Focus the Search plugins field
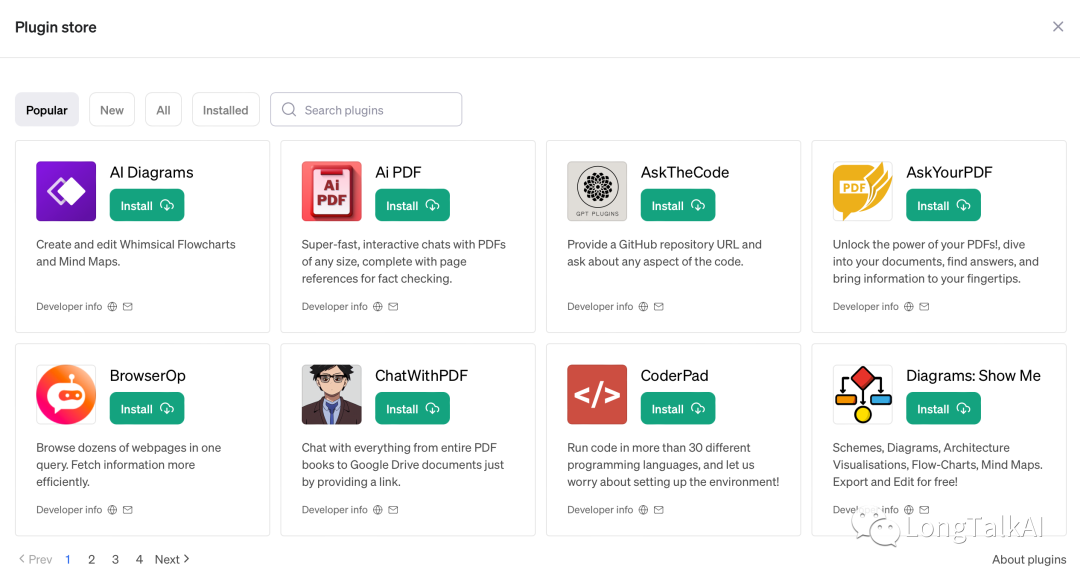1080x579 pixels. (366, 109)
